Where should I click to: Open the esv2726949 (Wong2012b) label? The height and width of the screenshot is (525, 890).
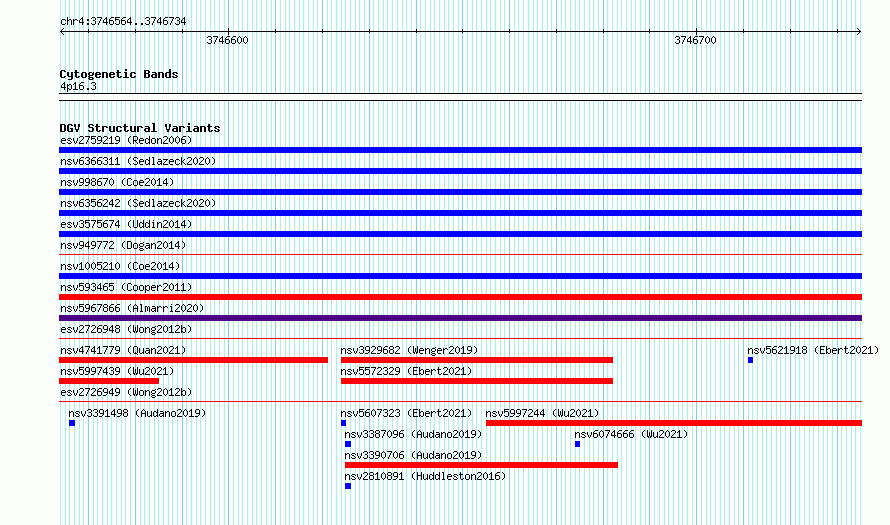(126, 392)
